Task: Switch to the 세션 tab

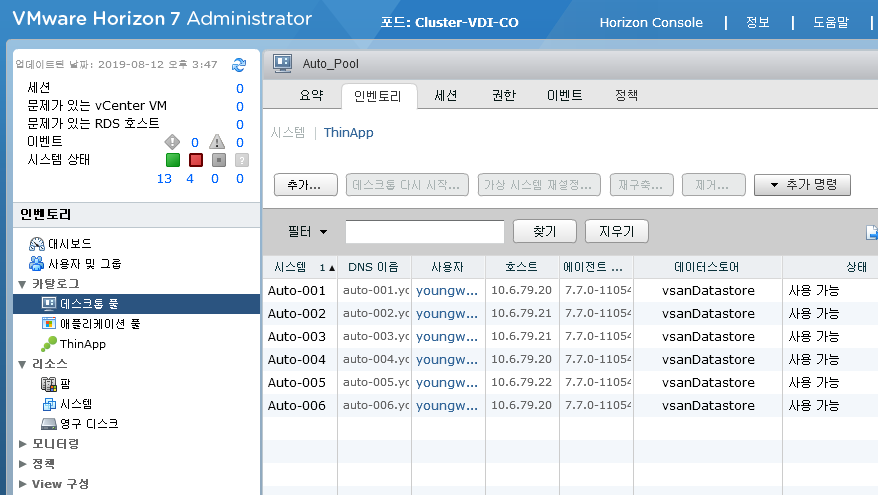Action: point(446,95)
